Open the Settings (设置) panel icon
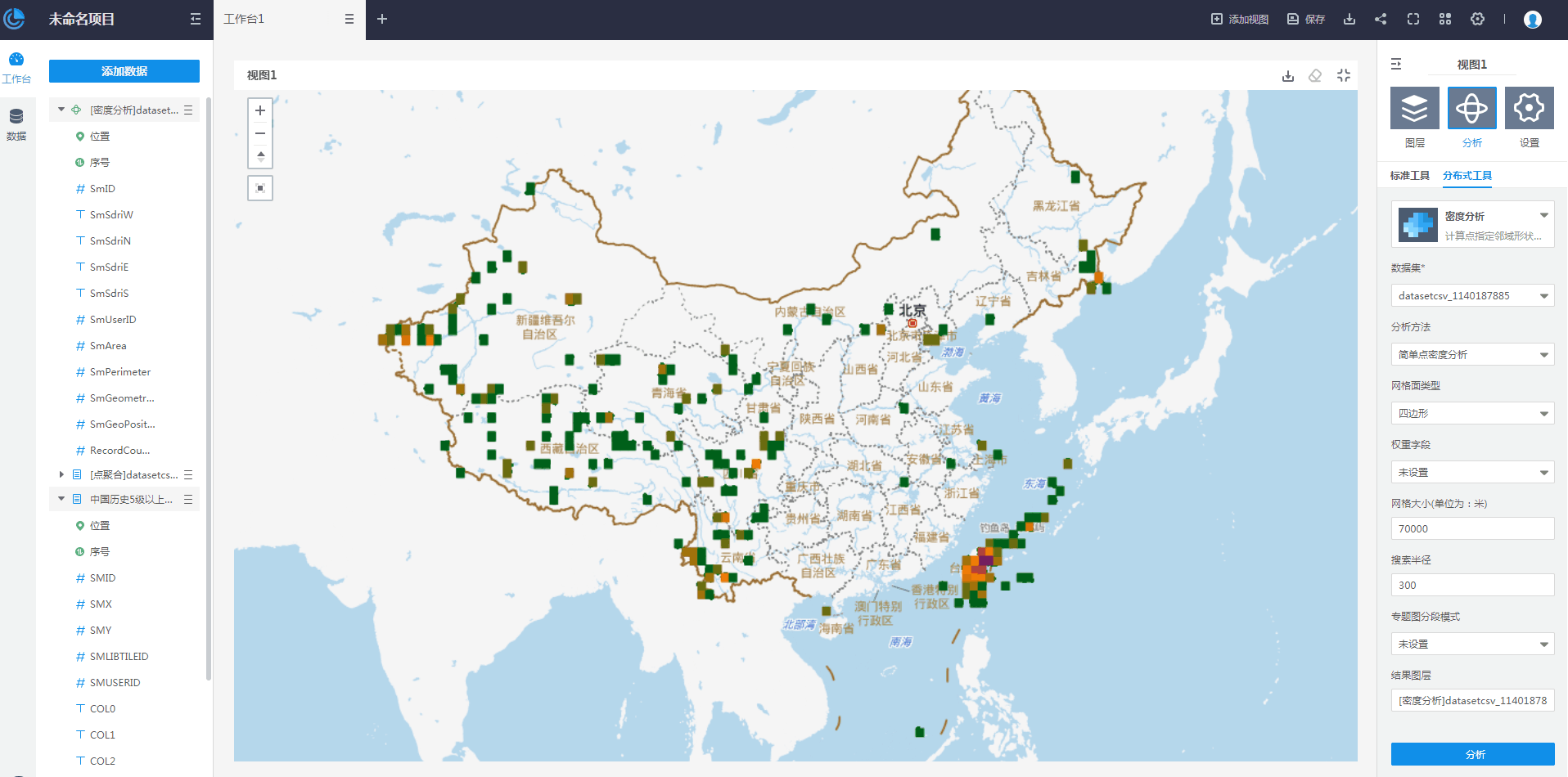The image size is (1568, 777). click(x=1529, y=108)
